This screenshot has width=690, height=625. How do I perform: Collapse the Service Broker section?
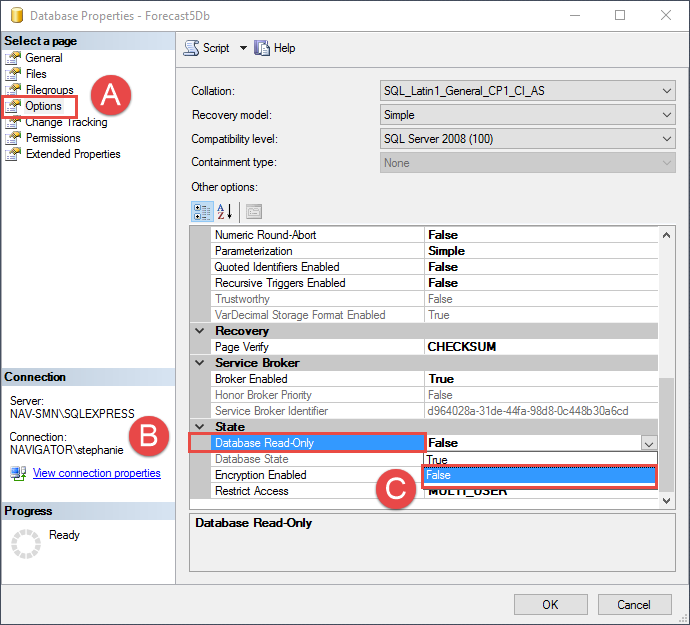pyautogui.click(x=201, y=363)
